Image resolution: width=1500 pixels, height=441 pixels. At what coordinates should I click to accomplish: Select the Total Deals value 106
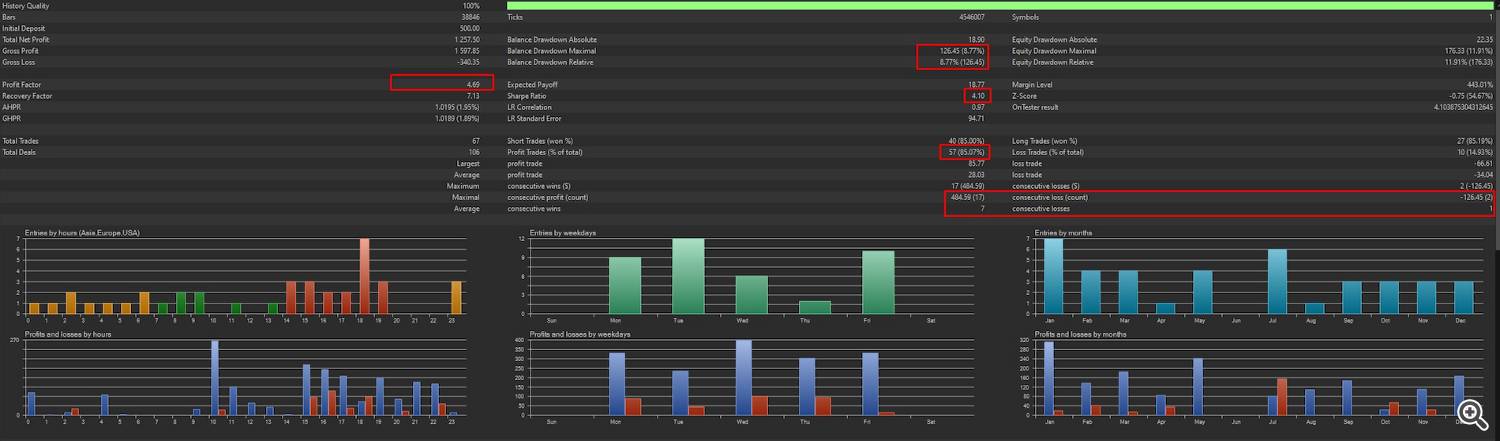coord(474,152)
